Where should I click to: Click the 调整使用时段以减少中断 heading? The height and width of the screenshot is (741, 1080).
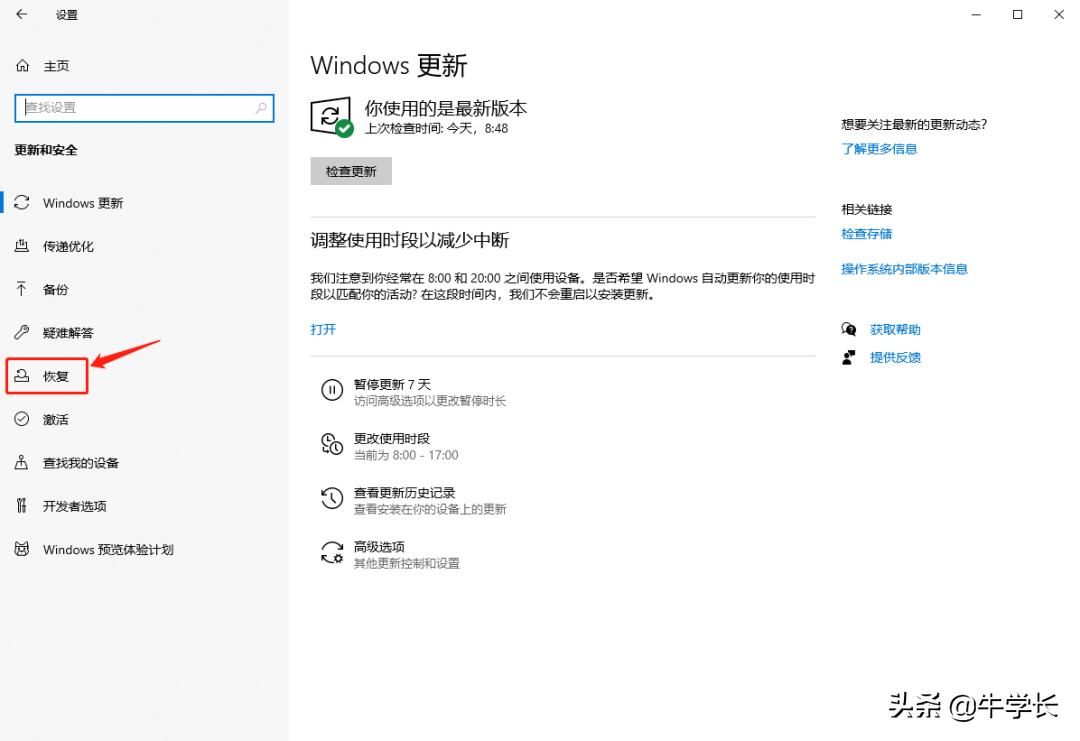(x=410, y=240)
